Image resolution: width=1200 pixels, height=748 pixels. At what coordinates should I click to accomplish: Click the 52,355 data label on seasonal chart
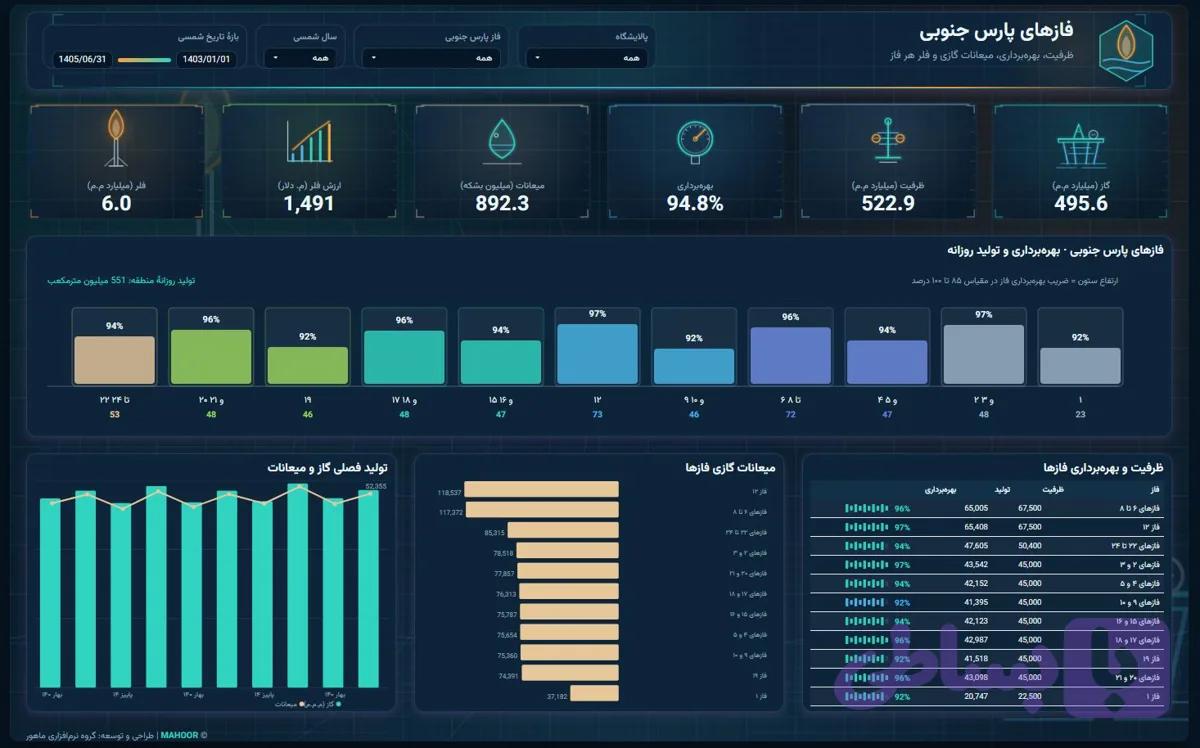[376, 486]
